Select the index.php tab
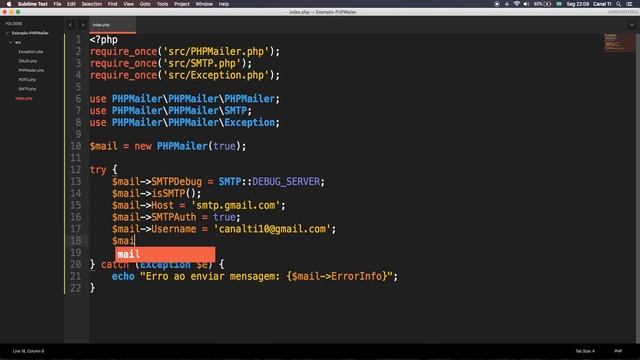 coord(113,25)
